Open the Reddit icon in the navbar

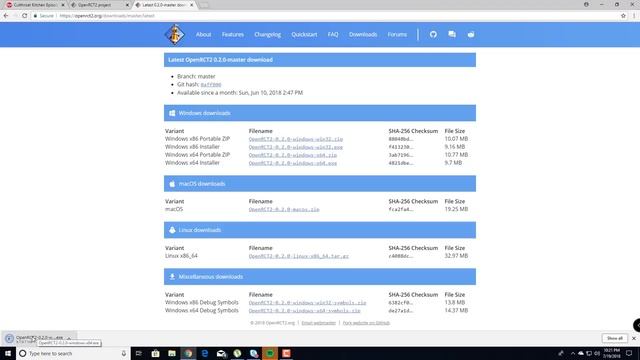pos(471,34)
